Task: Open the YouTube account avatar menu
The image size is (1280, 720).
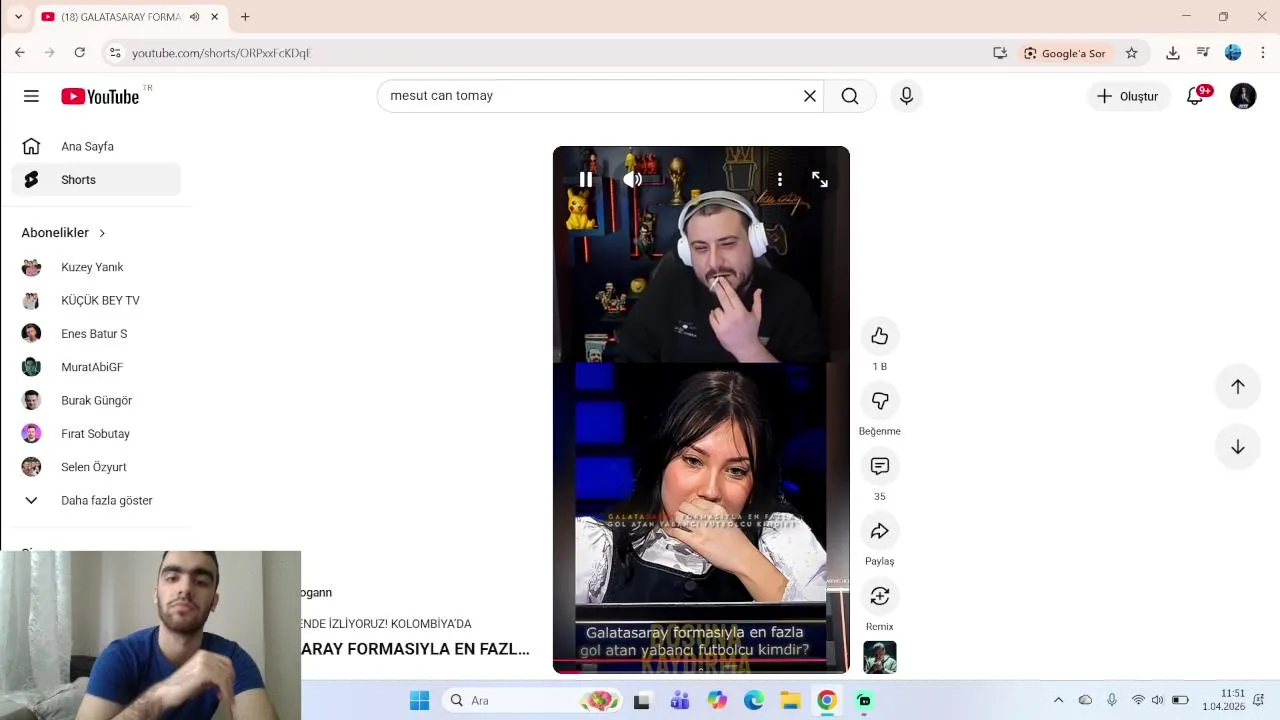Action: 1243,96
